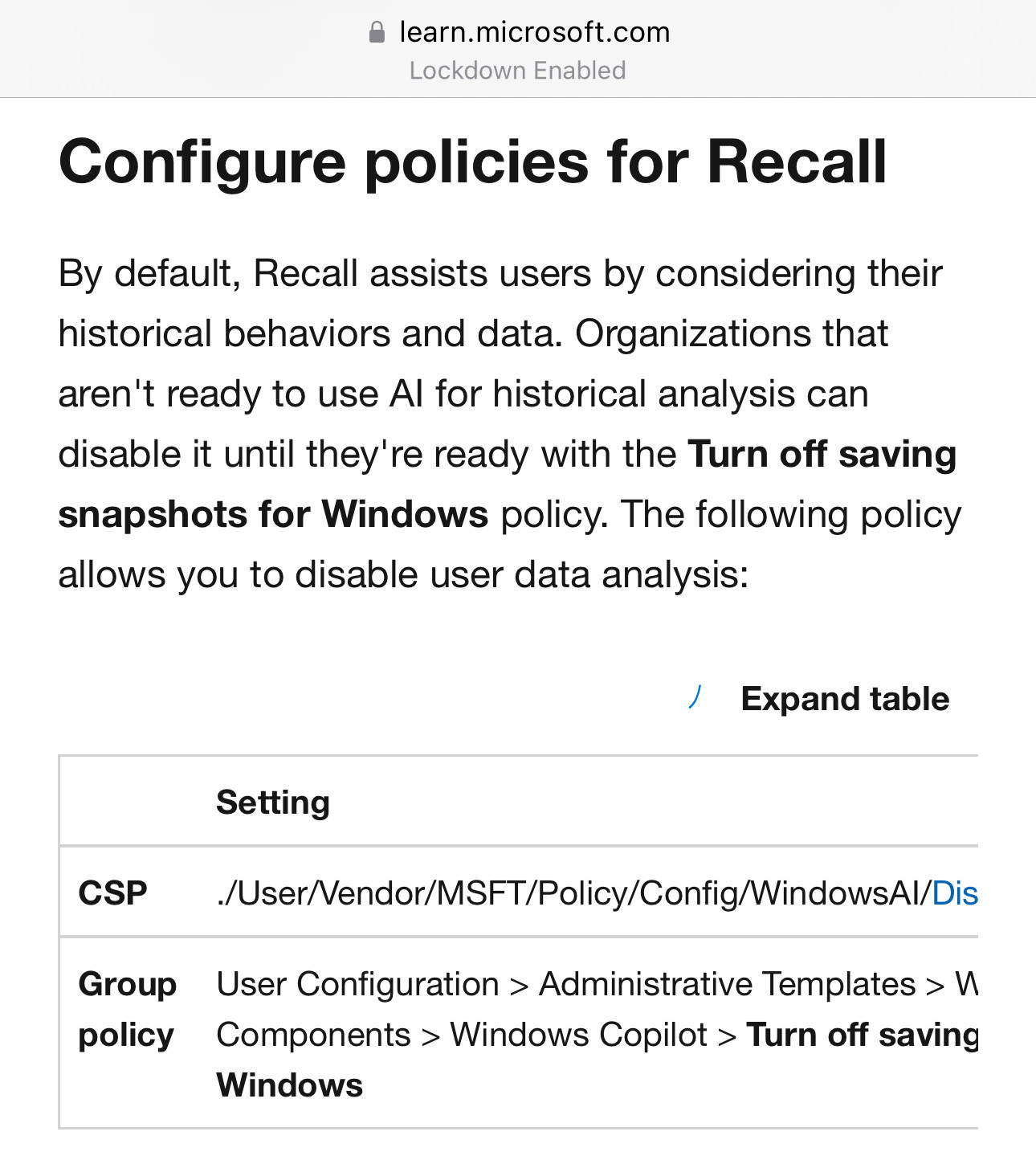Click Windows Copilot in the policy path
This screenshot has width=1036, height=1160.
[578, 1035]
